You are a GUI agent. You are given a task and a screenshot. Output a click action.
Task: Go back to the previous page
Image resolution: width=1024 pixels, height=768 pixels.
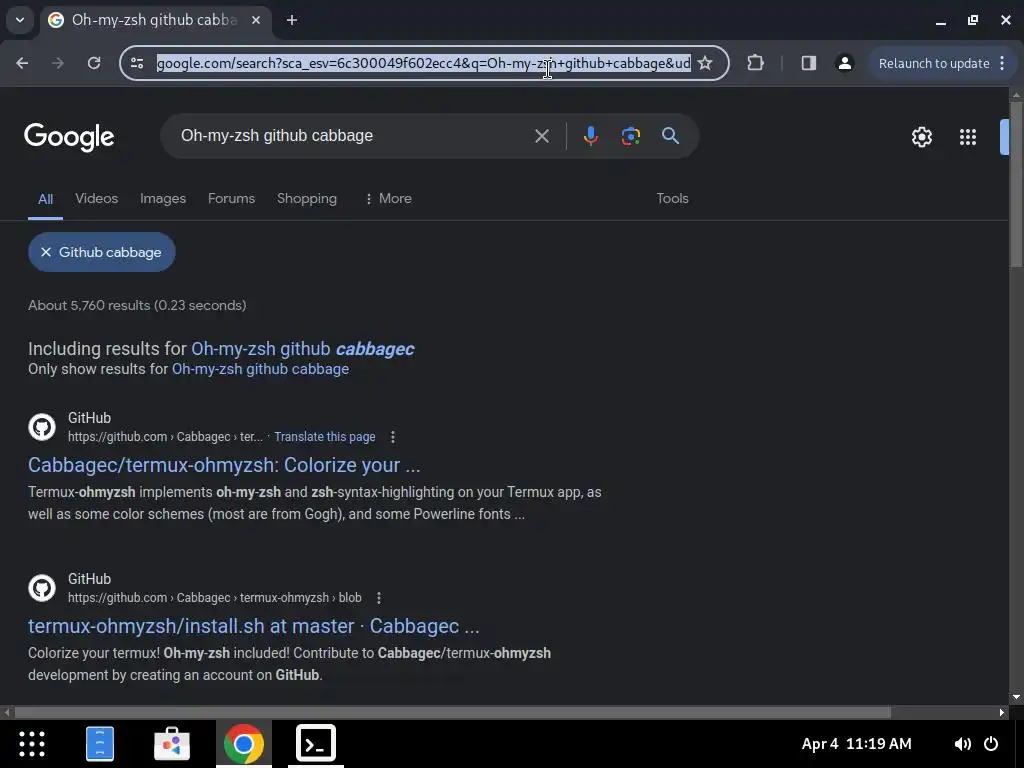pyautogui.click(x=22, y=63)
